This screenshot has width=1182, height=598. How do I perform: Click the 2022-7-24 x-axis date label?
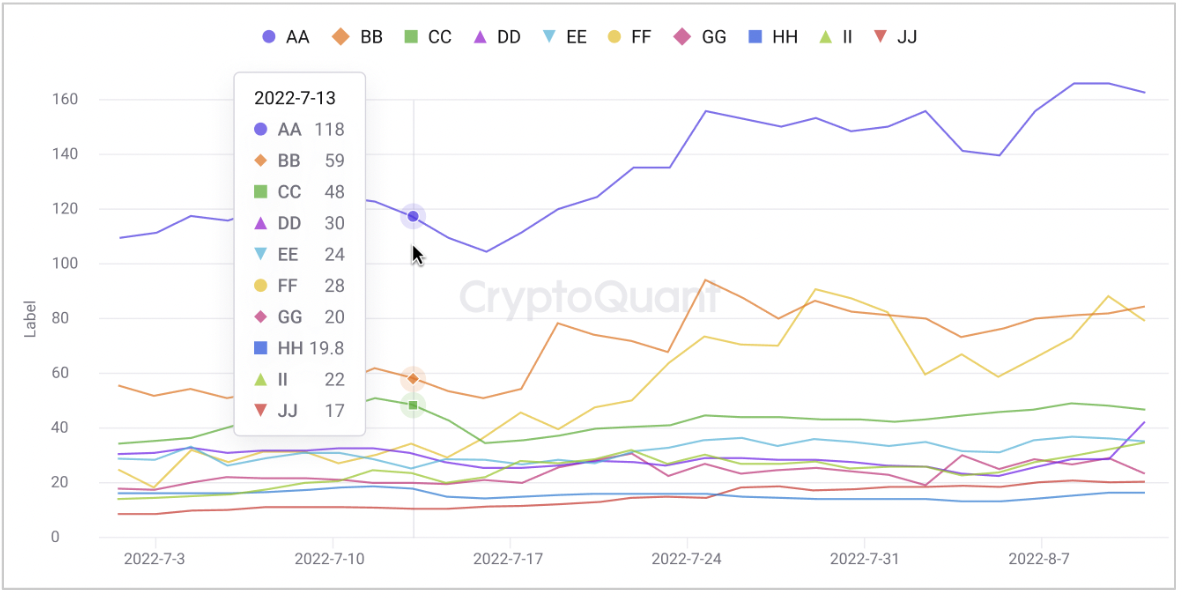click(687, 558)
